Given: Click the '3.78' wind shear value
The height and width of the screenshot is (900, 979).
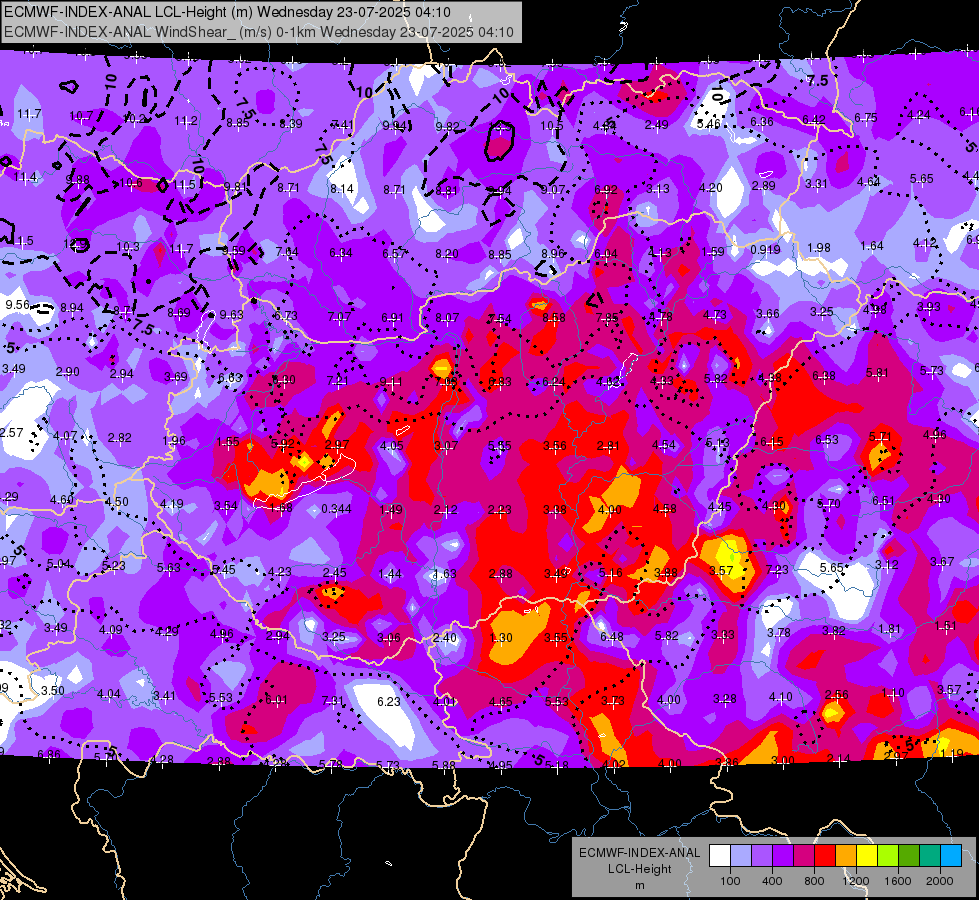Looking at the screenshot, I should 779,633.
